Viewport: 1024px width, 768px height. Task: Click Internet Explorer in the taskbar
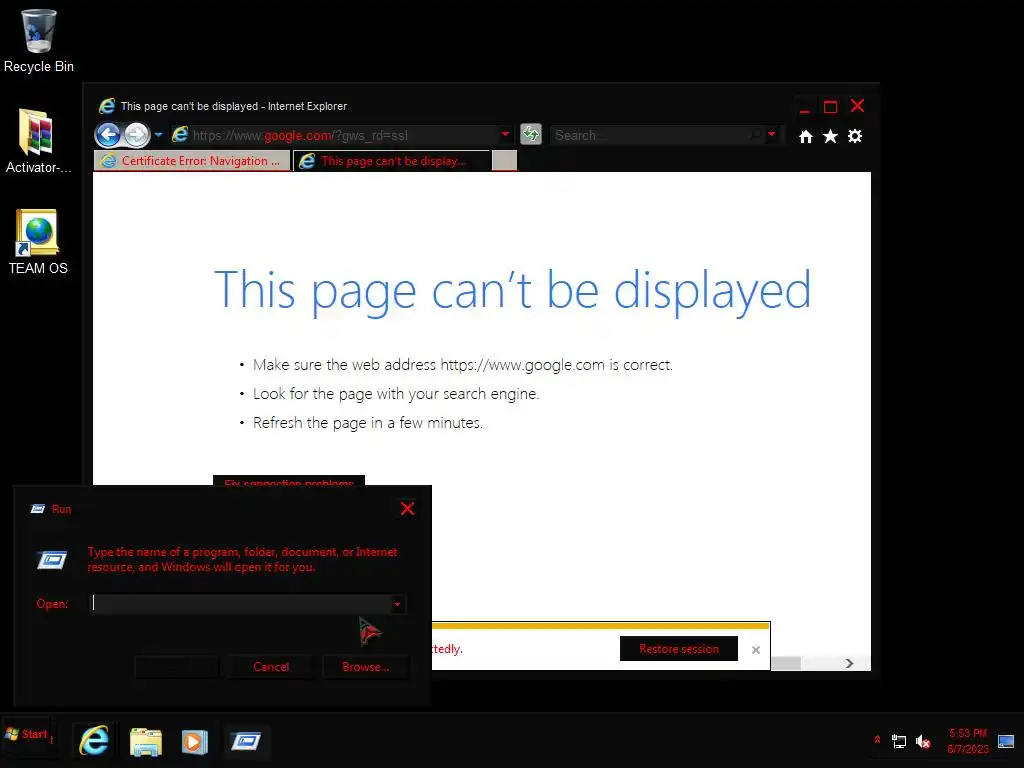click(94, 741)
